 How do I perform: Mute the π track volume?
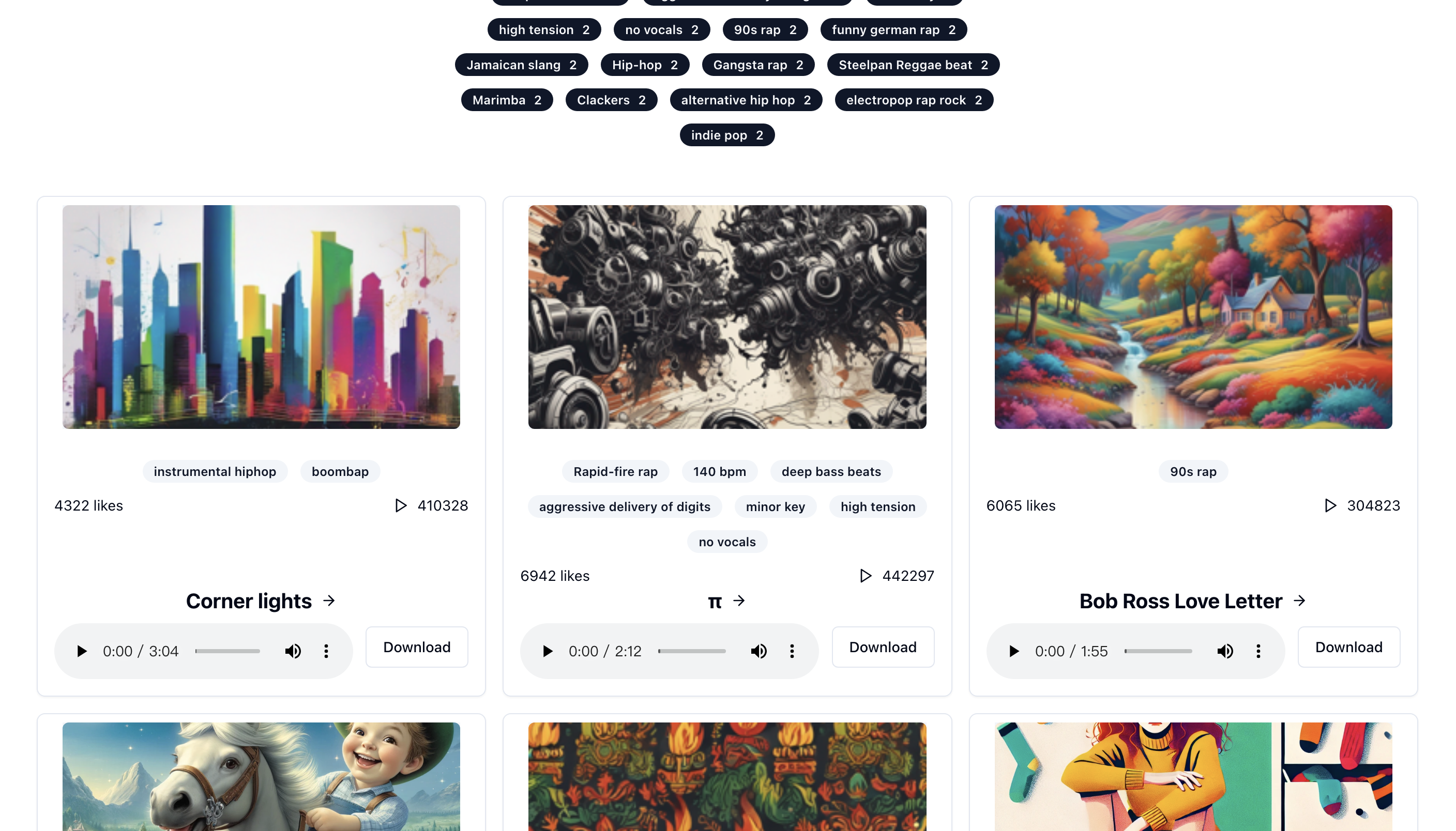coord(759,651)
